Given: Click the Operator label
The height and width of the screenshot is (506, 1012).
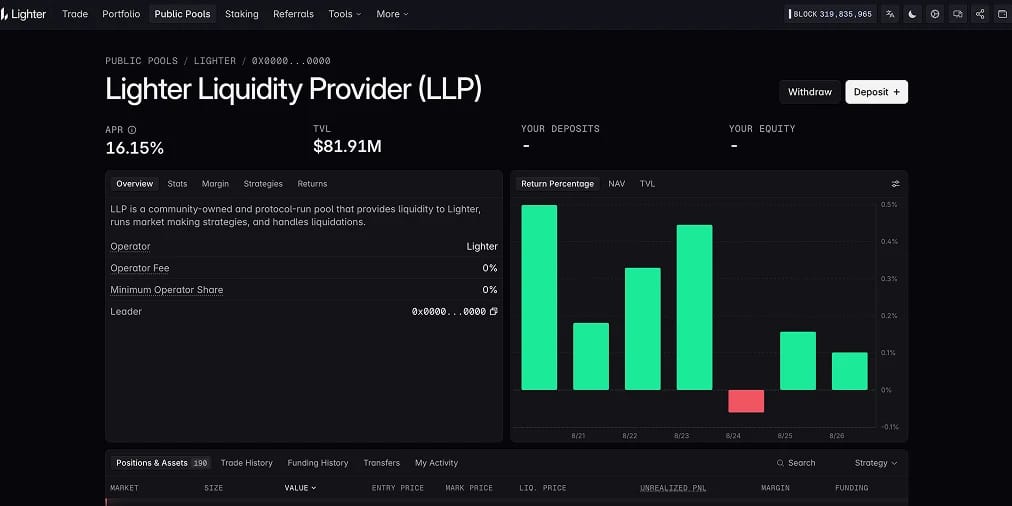Looking at the screenshot, I should click(130, 247).
